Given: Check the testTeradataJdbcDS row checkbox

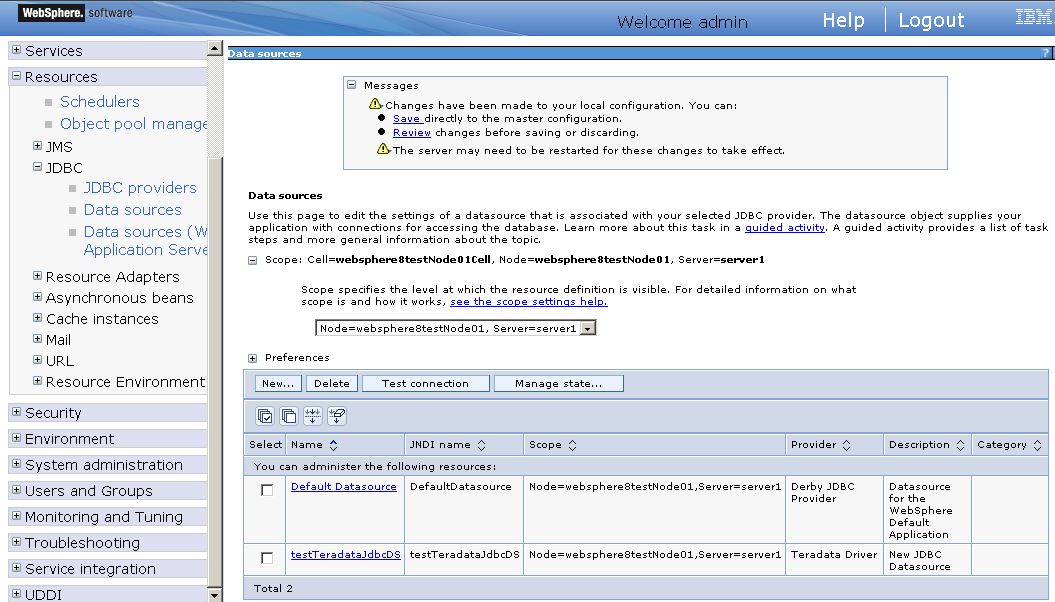Looking at the screenshot, I should (x=265, y=559).
